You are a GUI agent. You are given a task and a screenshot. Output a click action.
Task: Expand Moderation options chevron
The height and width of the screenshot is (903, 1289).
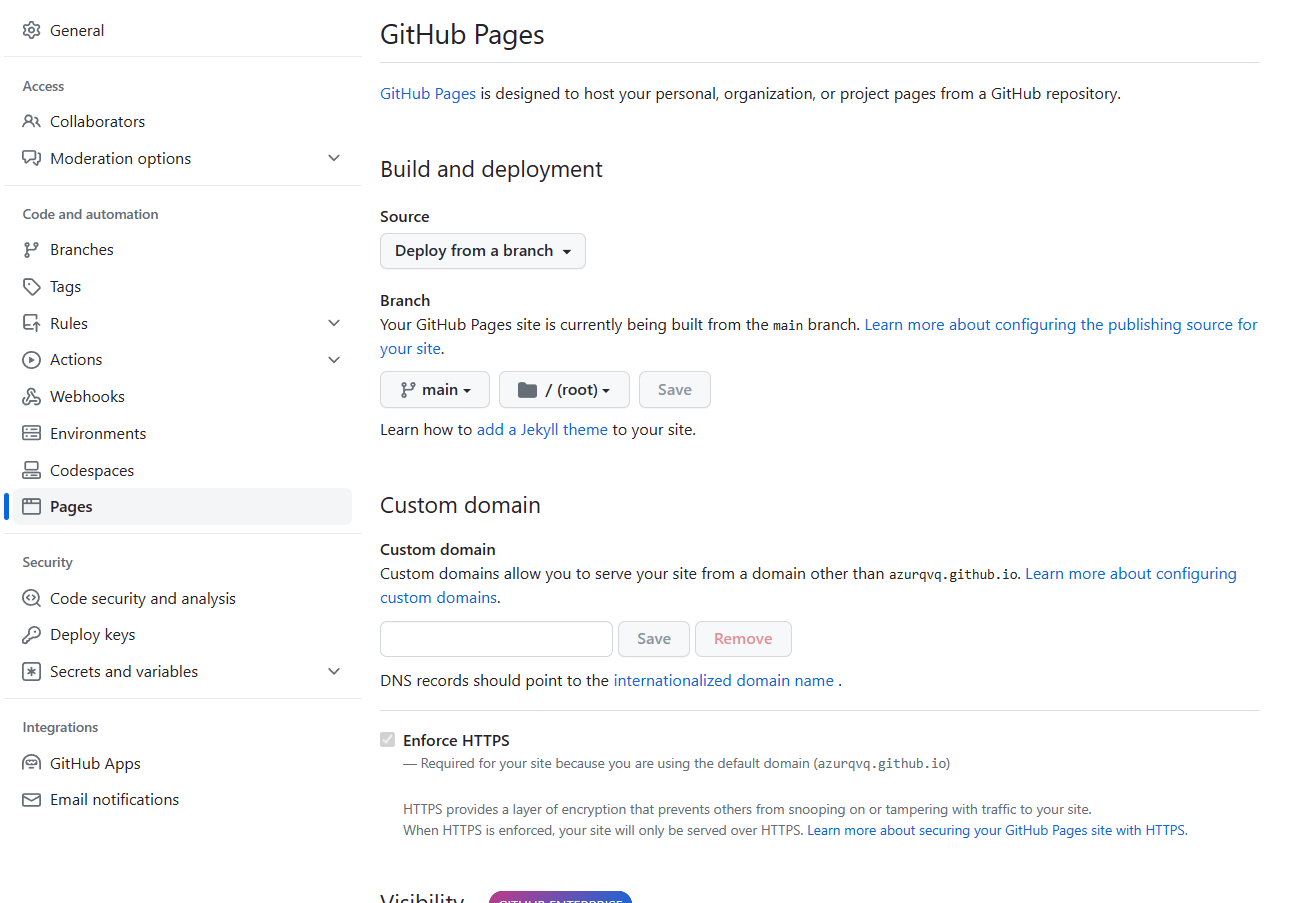[x=334, y=158]
